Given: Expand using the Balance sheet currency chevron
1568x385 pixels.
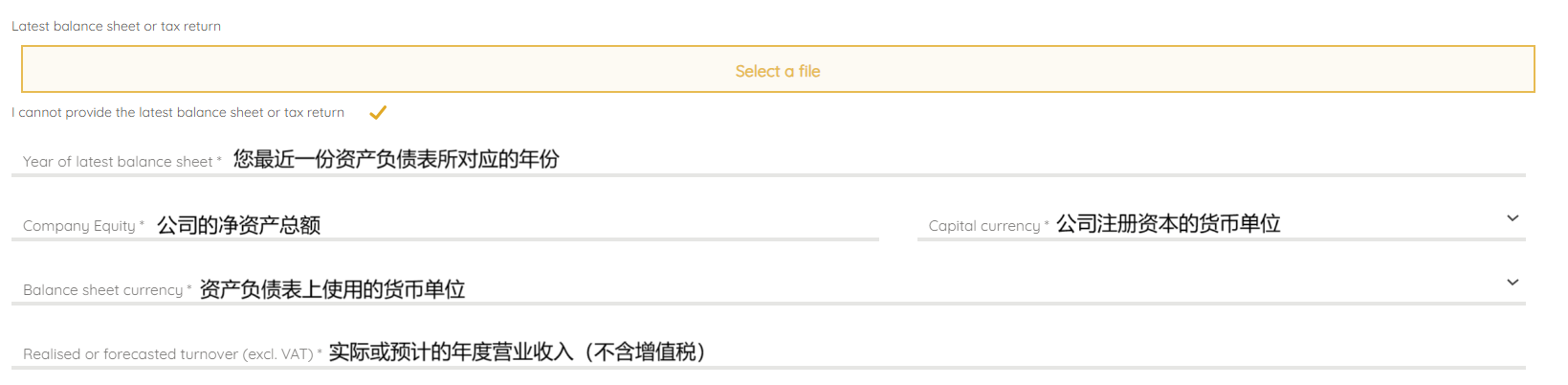Looking at the screenshot, I should pos(1513,283).
